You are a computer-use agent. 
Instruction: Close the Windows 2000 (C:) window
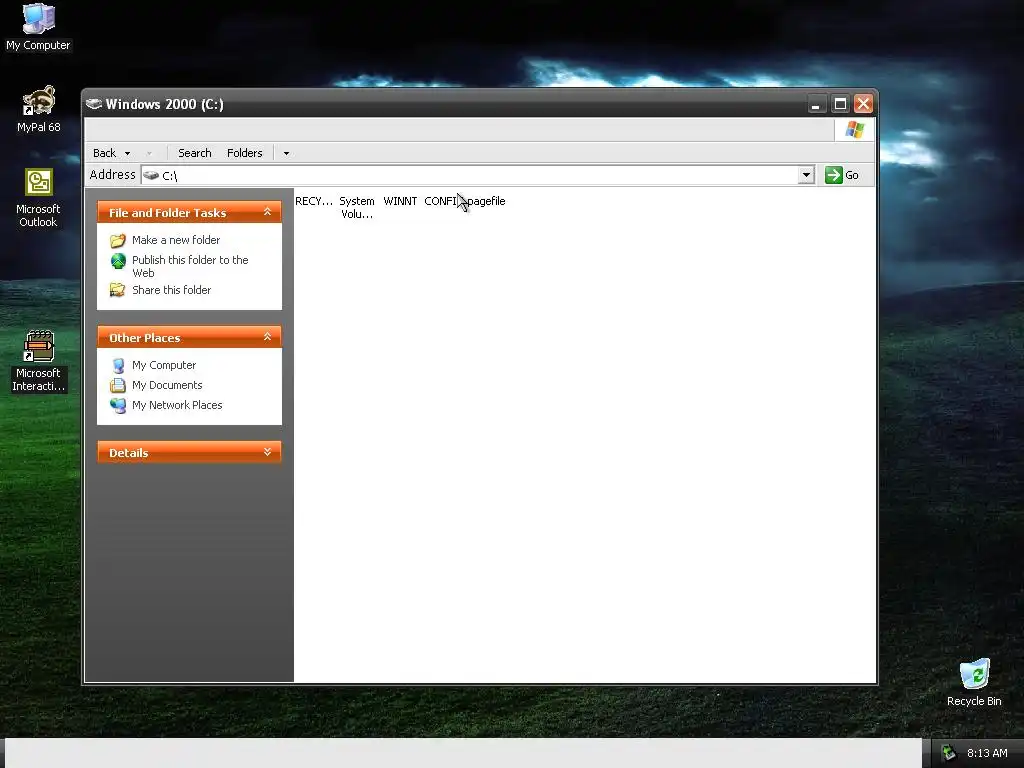coord(863,104)
